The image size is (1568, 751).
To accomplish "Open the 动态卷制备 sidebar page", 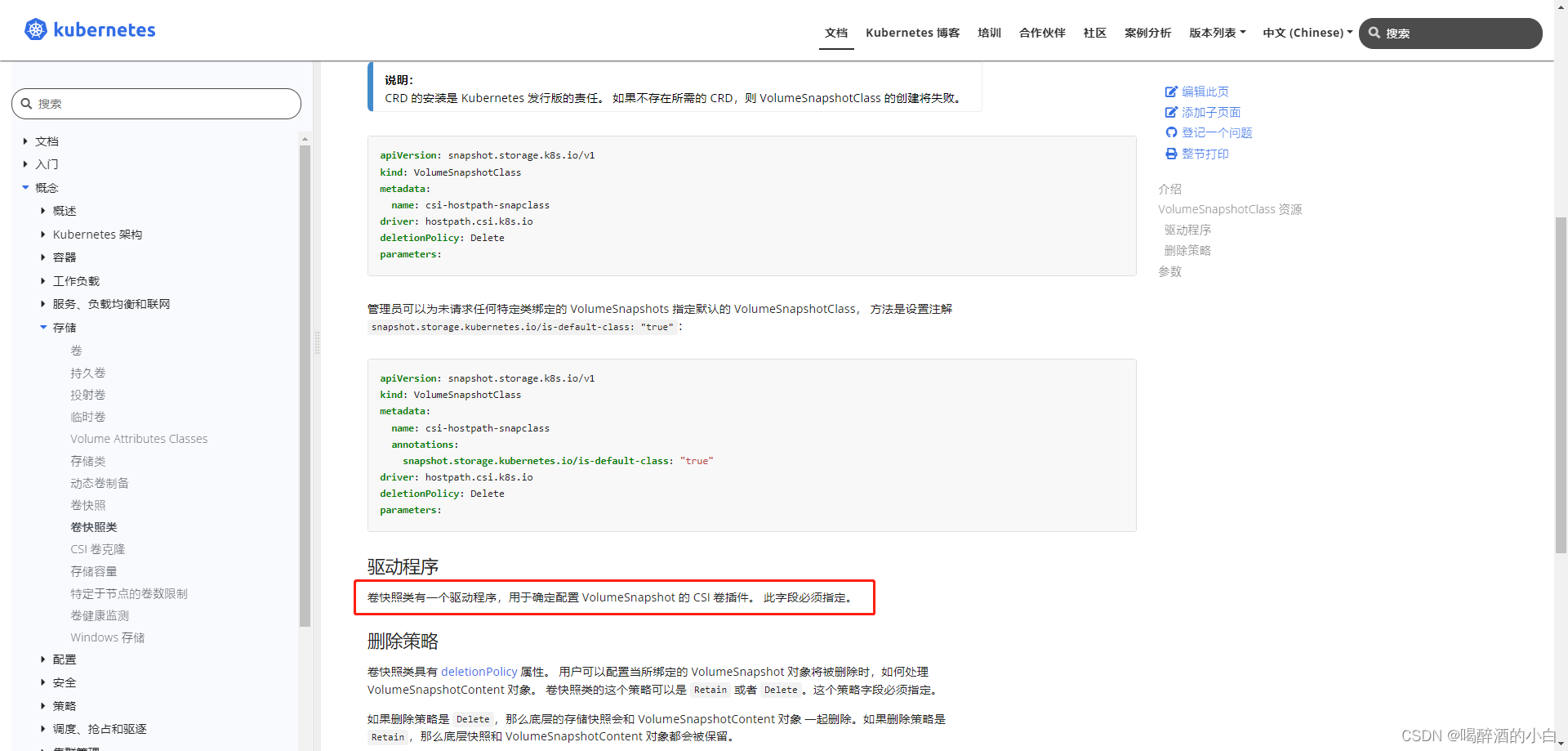I will 100,483.
